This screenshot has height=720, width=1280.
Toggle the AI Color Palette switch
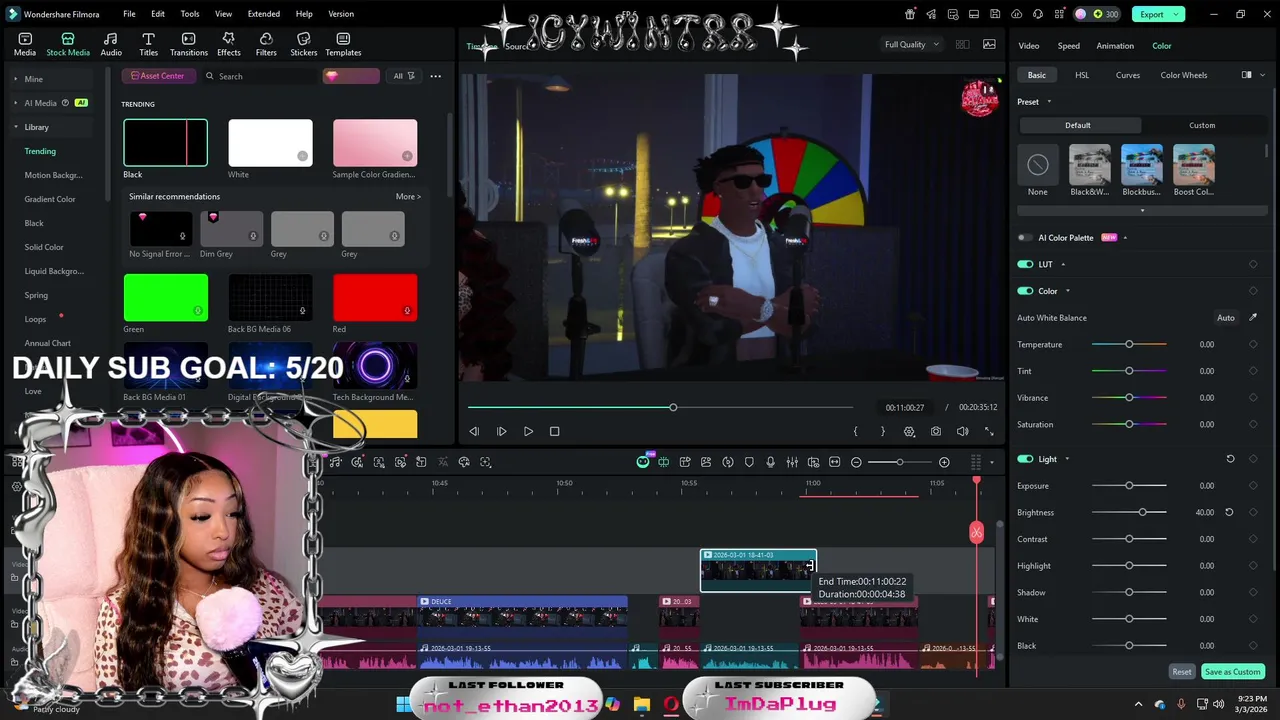(x=1025, y=238)
